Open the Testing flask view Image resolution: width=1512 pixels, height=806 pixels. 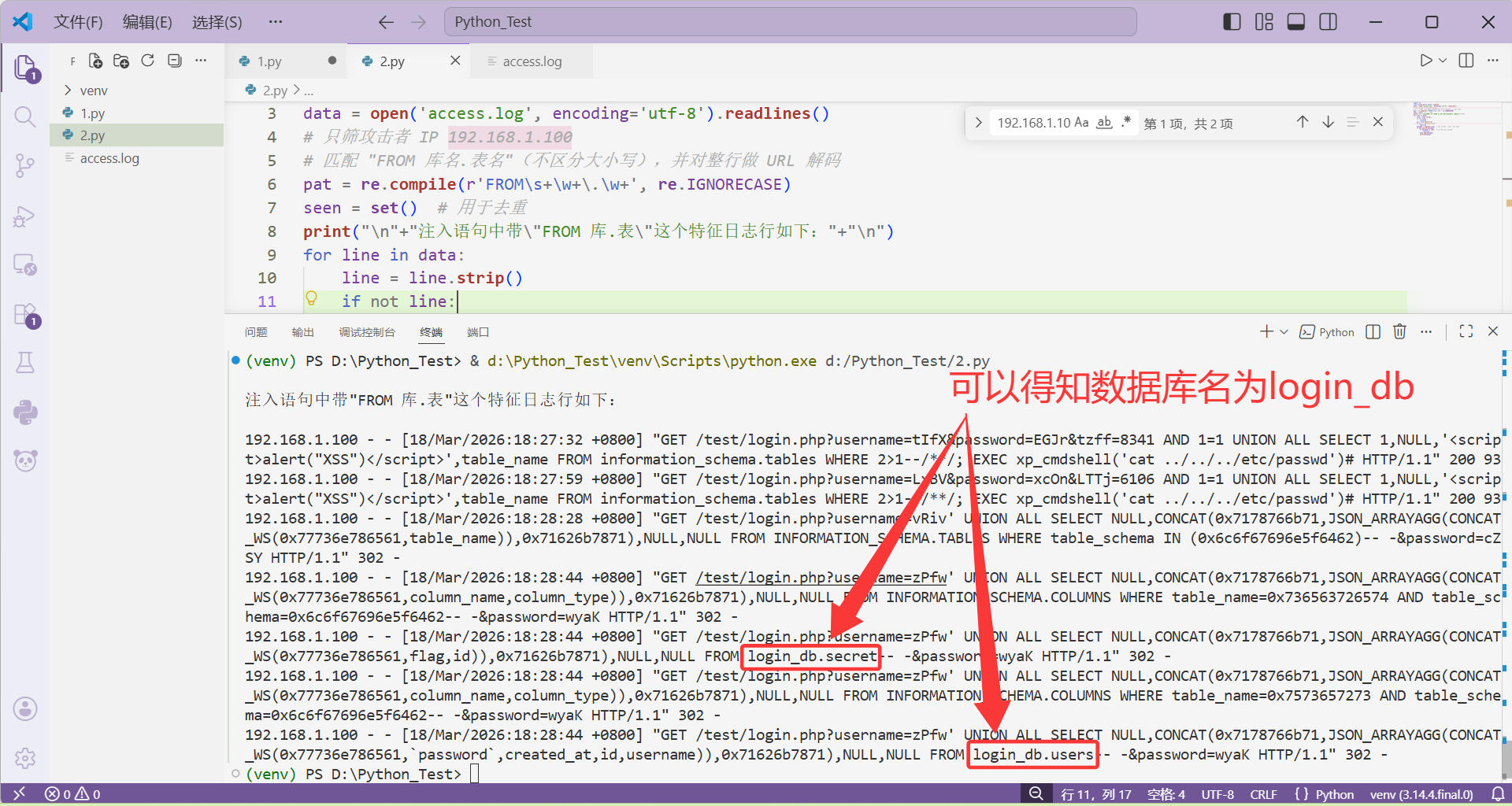click(x=25, y=363)
